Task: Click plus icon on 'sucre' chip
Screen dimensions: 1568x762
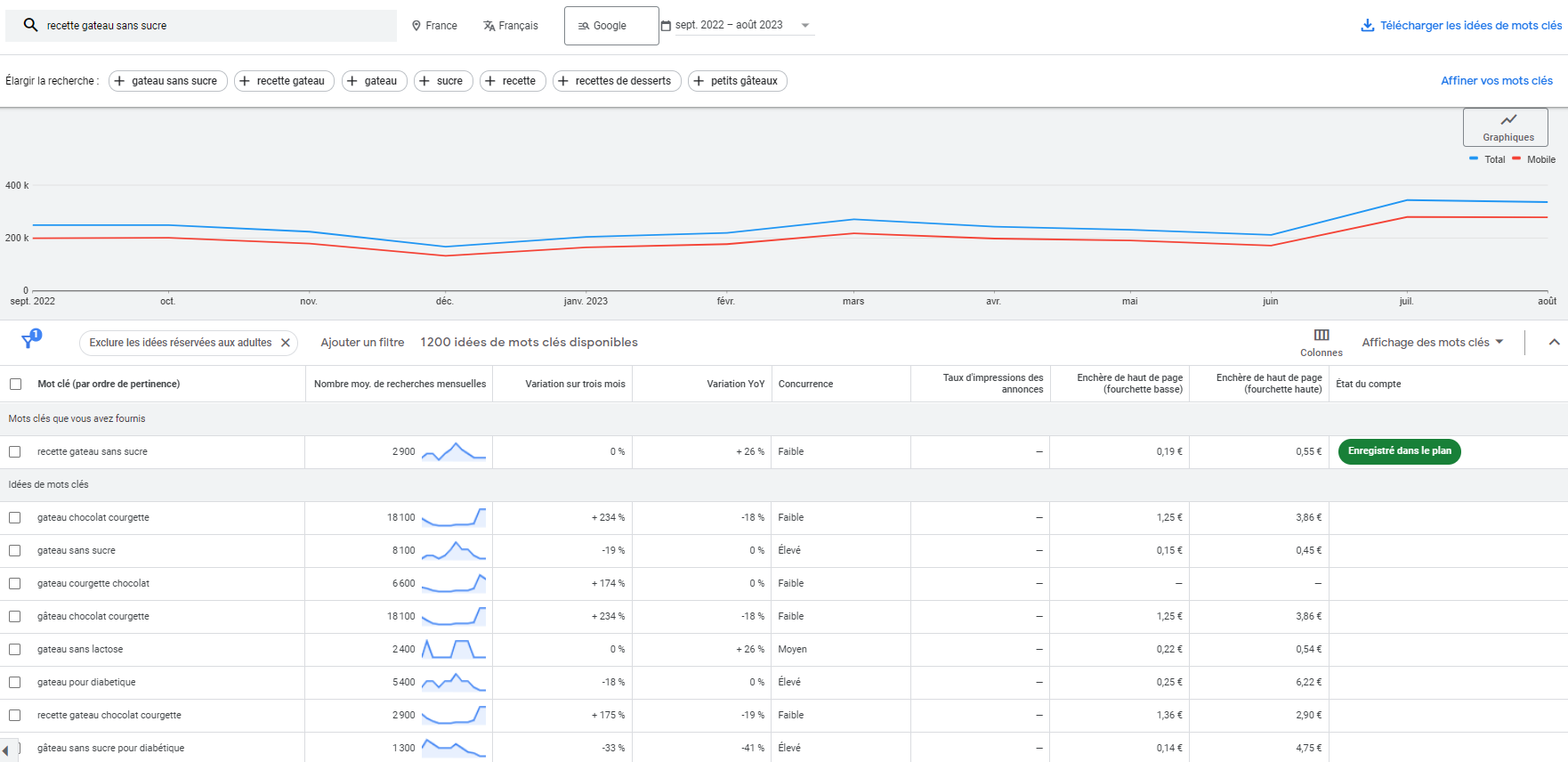Action: click(x=424, y=81)
